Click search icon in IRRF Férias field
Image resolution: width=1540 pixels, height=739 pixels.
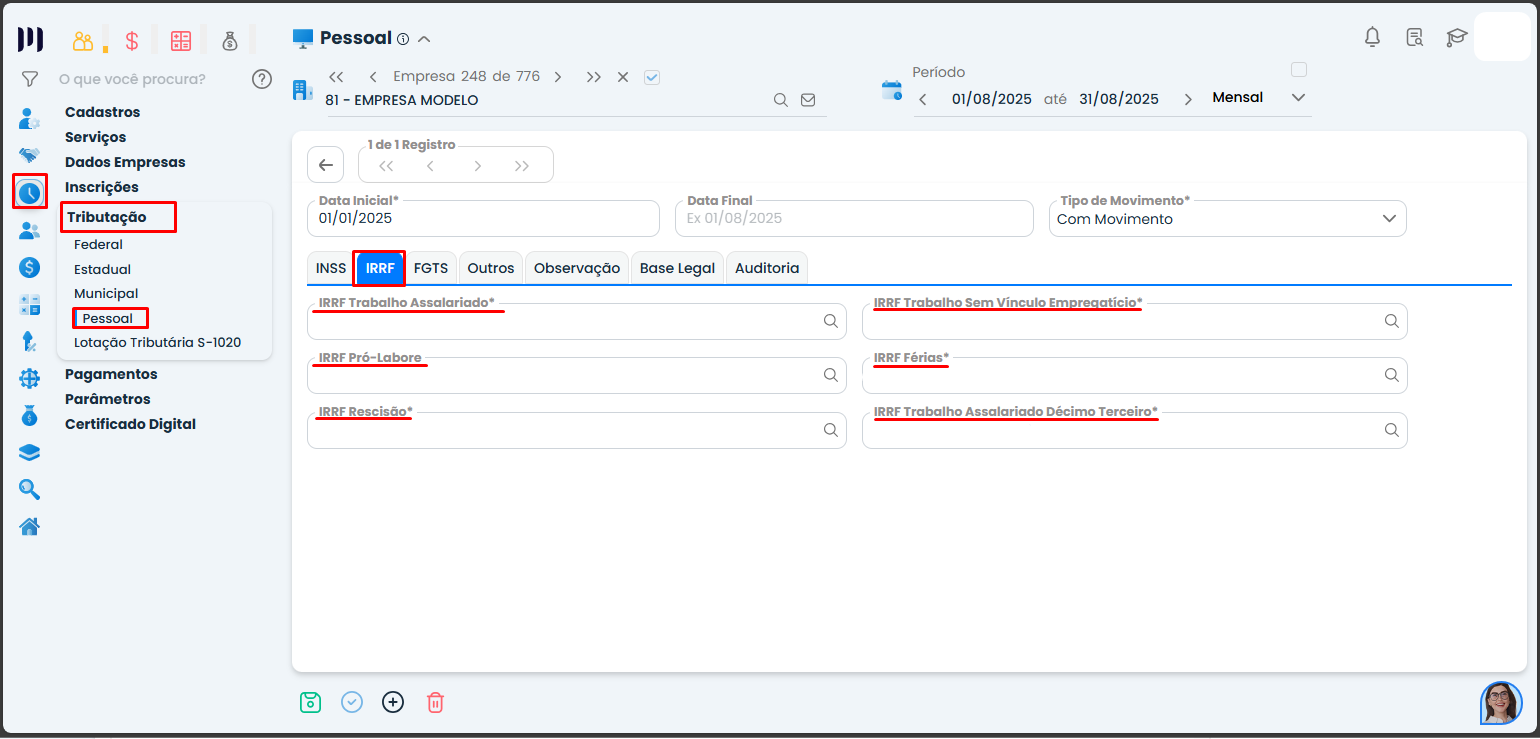click(x=1391, y=375)
